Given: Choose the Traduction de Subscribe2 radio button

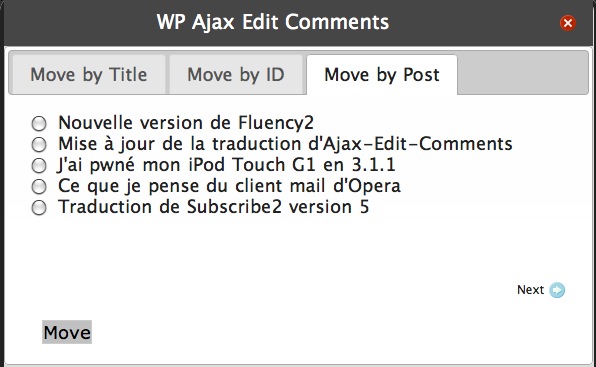Looking at the screenshot, I should pyautogui.click(x=39, y=208).
